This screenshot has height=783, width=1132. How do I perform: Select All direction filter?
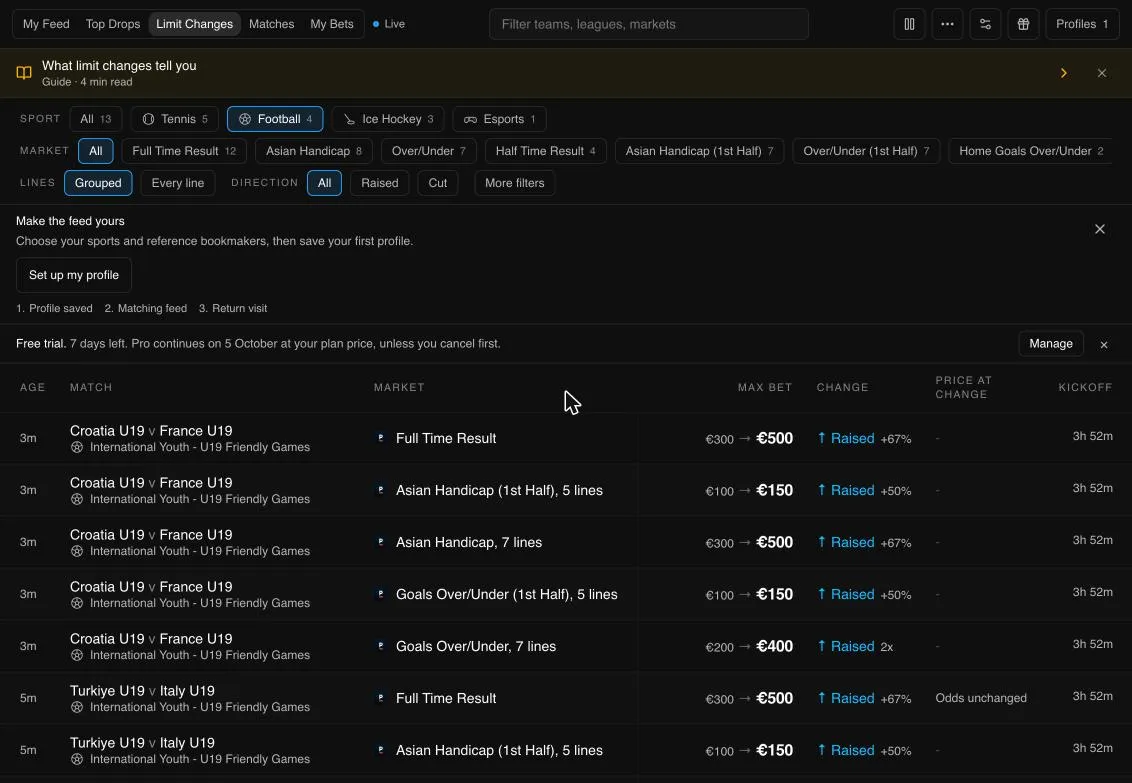tap(324, 183)
